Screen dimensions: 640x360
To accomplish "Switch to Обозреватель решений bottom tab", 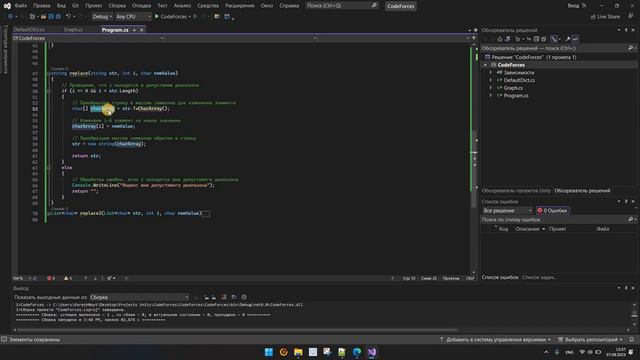I will click(x=582, y=191).
